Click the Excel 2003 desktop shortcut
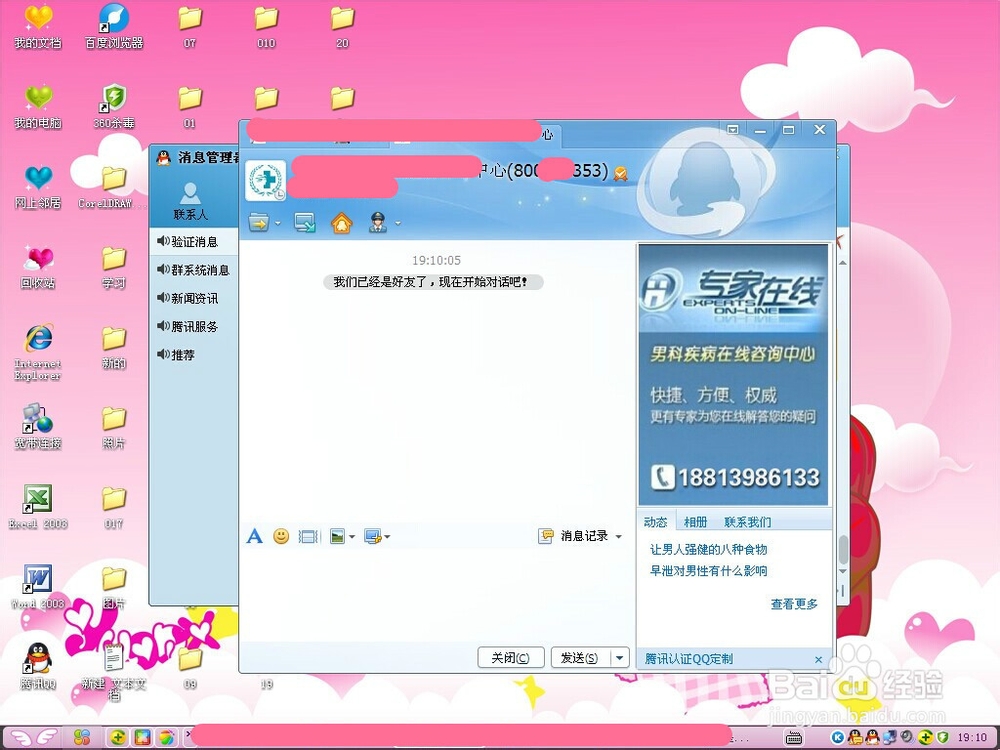 tap(38, 507)
